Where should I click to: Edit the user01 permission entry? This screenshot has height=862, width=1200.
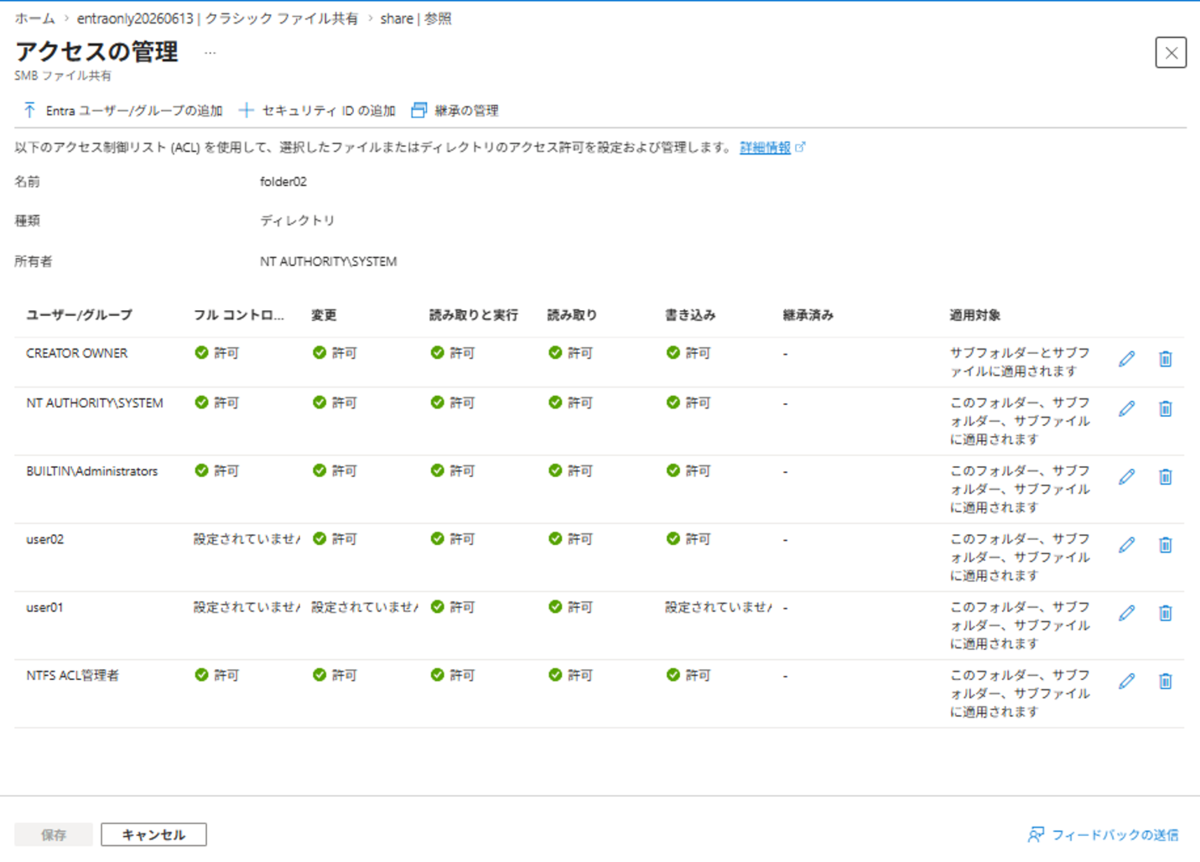(1127, 612)
